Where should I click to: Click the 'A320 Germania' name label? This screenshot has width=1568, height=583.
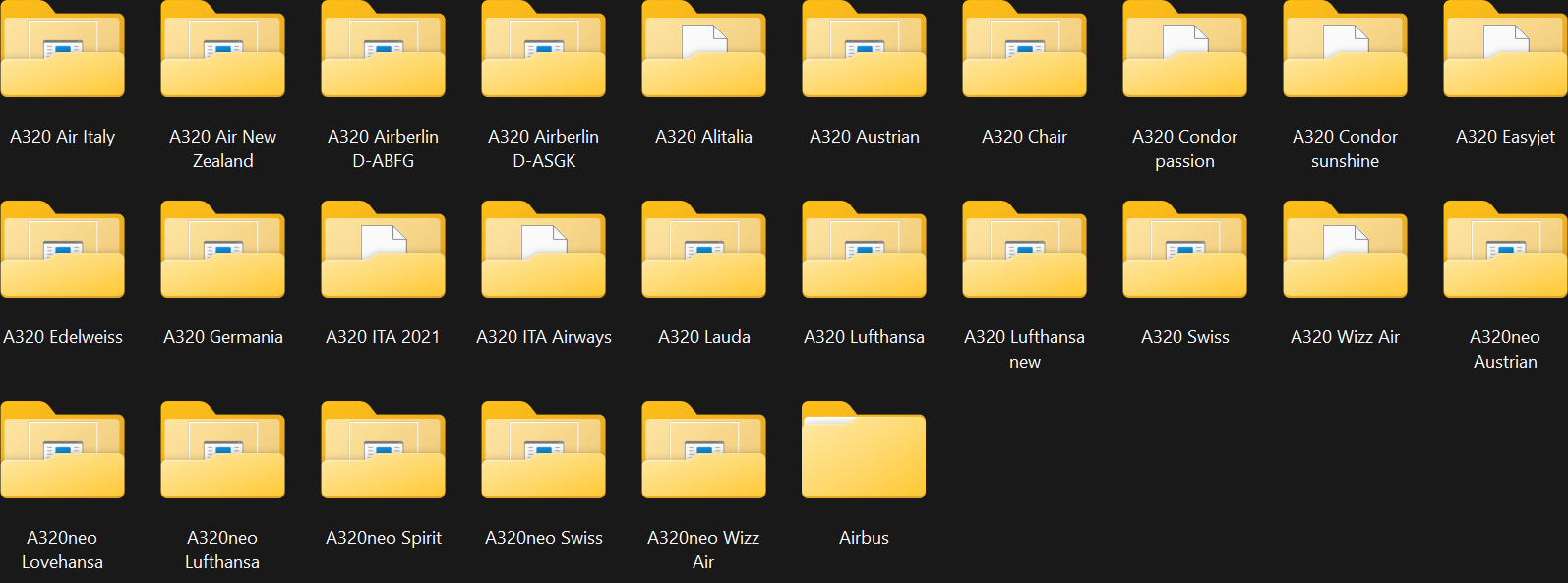223,337
